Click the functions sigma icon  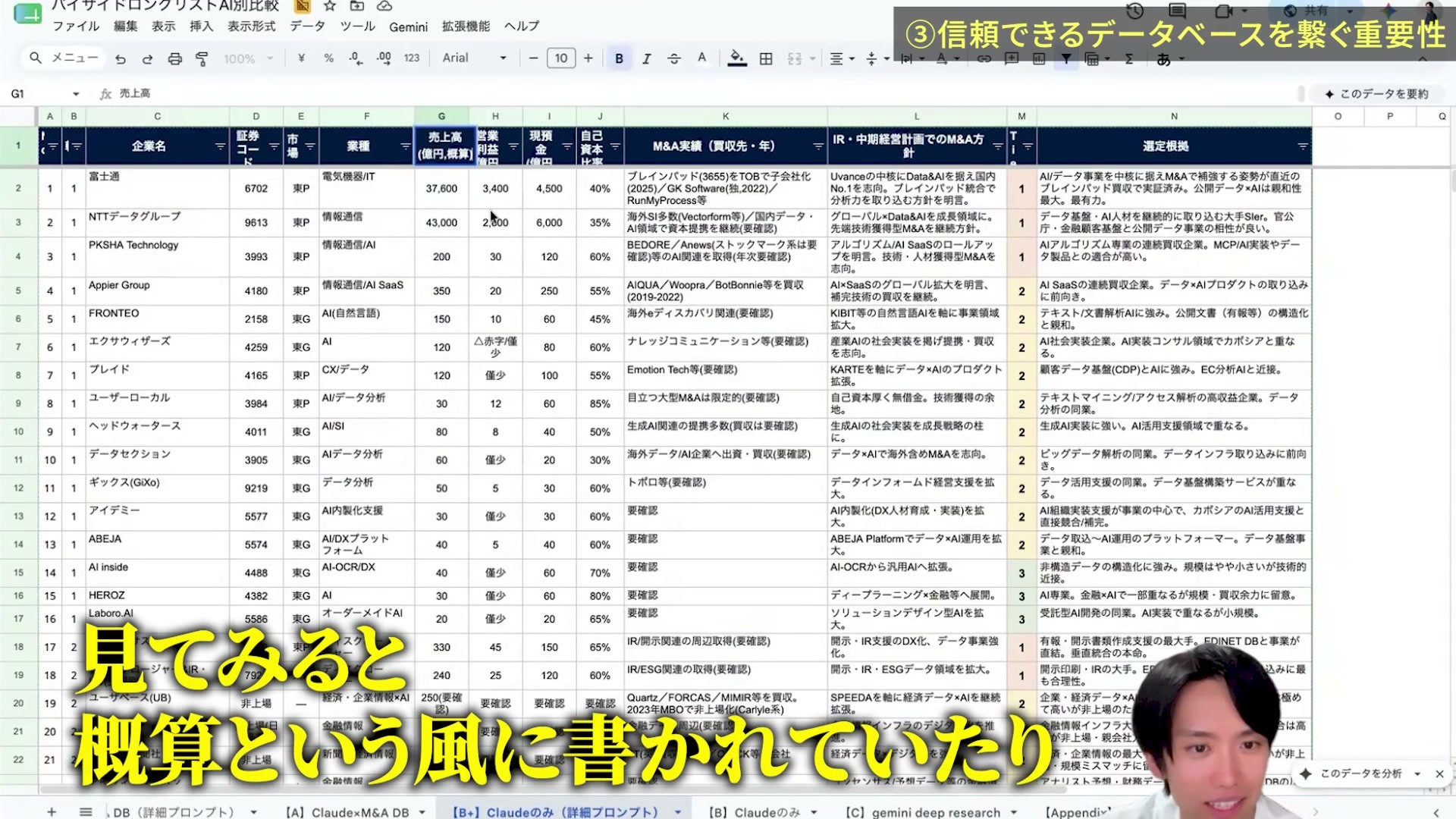click(x=1129, y=58)
